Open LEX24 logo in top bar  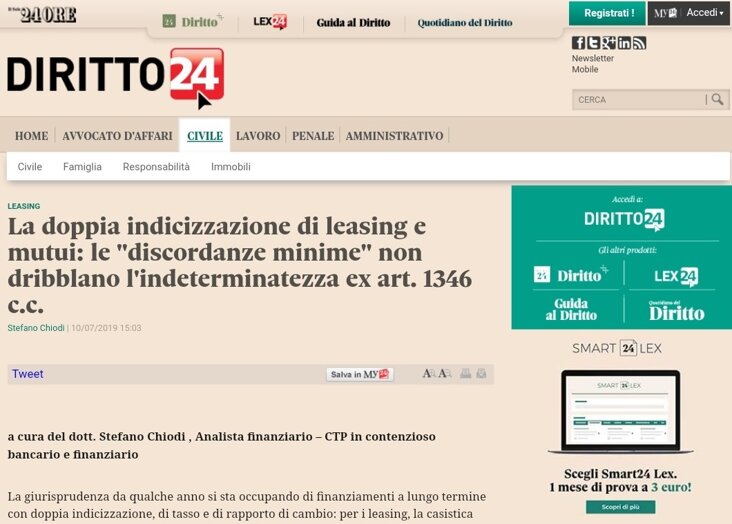tap(270, 21)
